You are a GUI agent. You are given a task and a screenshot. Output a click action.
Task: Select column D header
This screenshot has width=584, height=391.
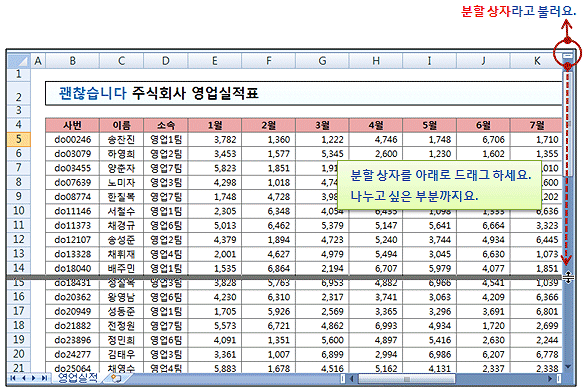click(x=166, y=61)
